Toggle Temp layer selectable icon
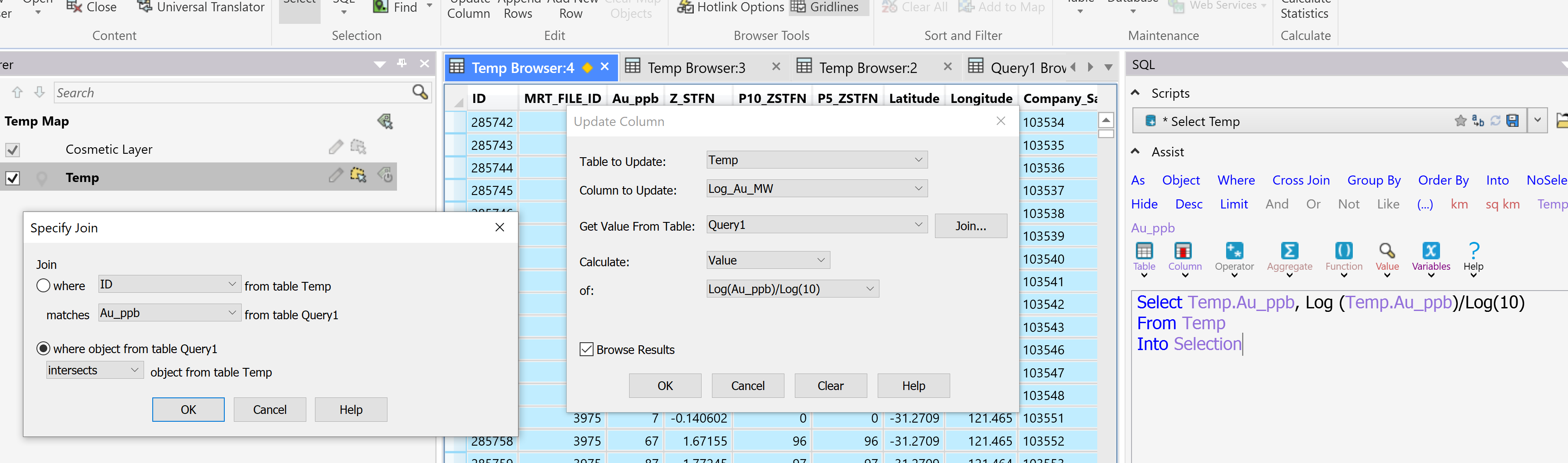1568x463 pixels. [358, 176]
